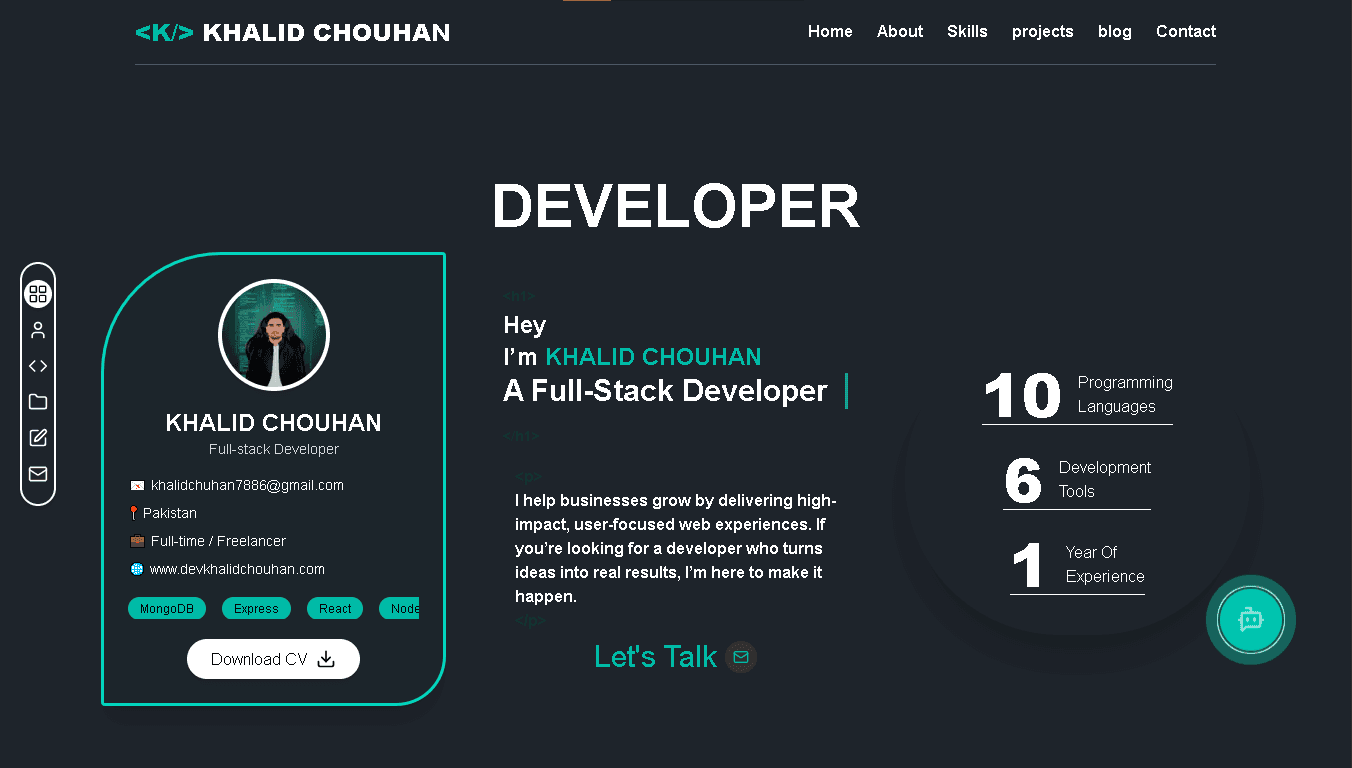Viewport: 1352px width, 768px height.
Task: Open the chatbot floating icon
Action: click(x=1250, y=620)
